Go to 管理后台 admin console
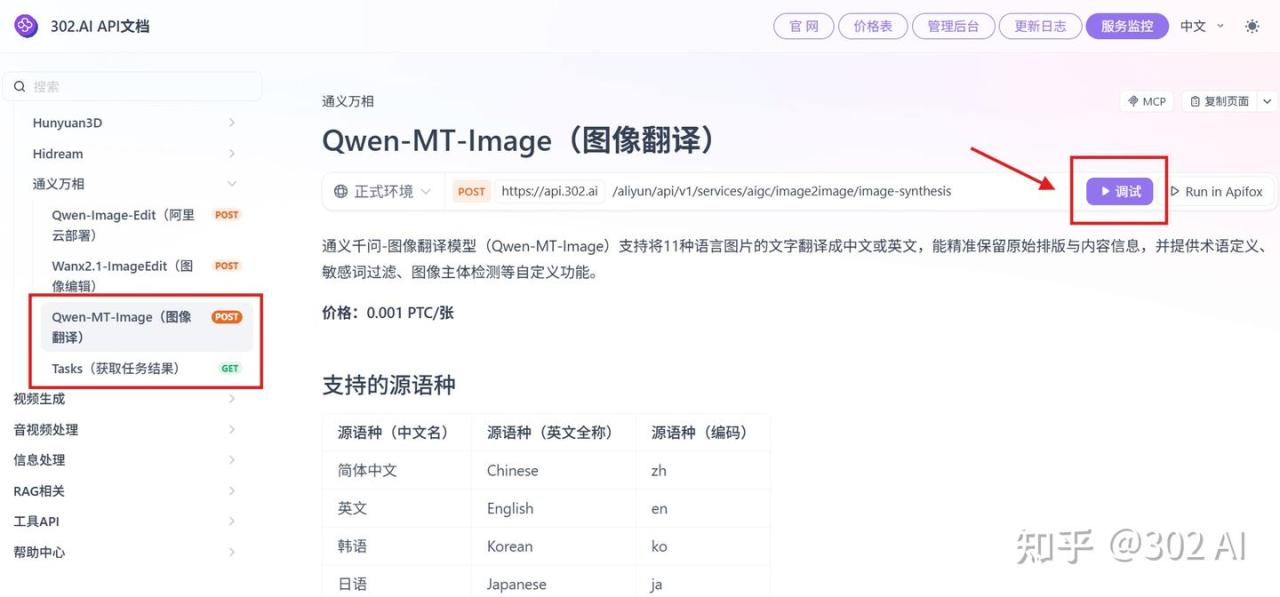The height and width of the screenshot is (597, 1280). tap(953, 26)
